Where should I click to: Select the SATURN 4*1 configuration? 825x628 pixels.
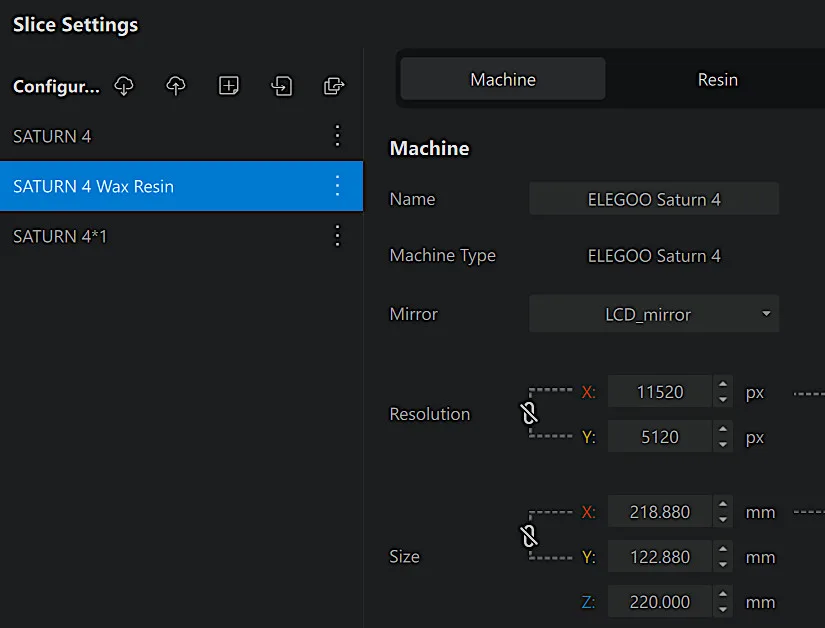pyautogui.click(x=182, y=236)
